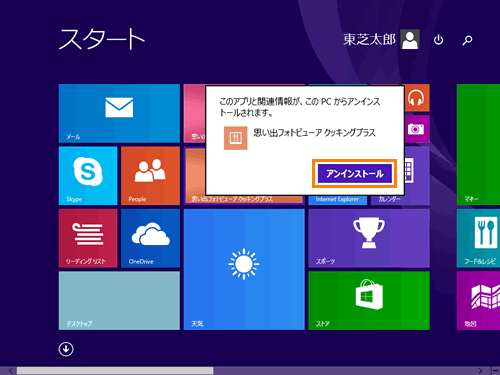Screen dimensions: 500x375
Task: Open the Internet Explorer tile
Action: 337,200
